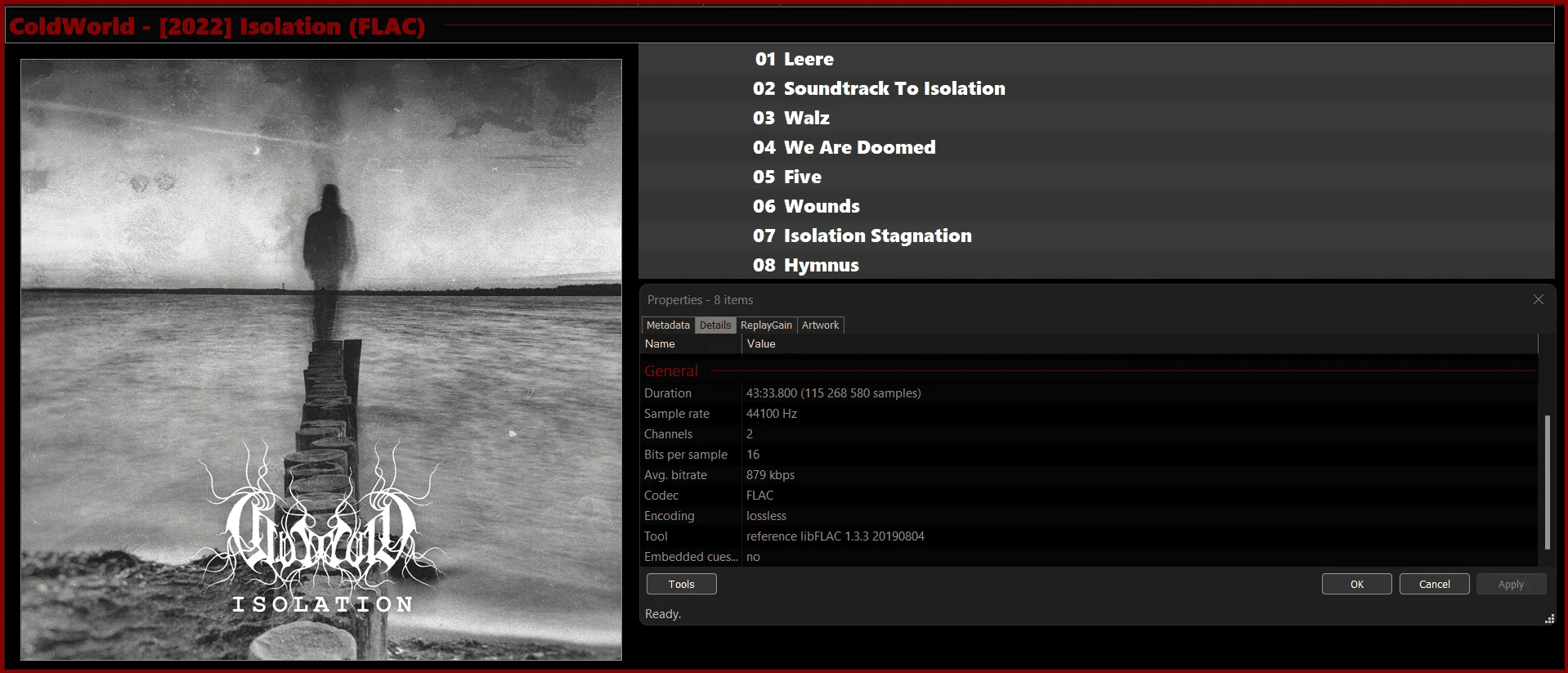1568x673 pixels.
Task: Confirm with the OK button
Action: tap(1356, 584)
